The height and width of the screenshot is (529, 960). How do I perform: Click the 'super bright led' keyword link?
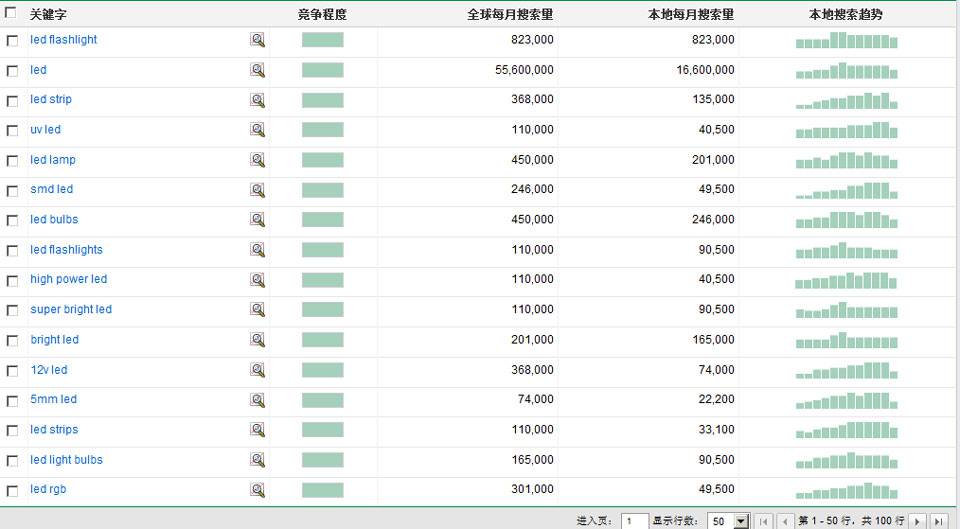71,310
